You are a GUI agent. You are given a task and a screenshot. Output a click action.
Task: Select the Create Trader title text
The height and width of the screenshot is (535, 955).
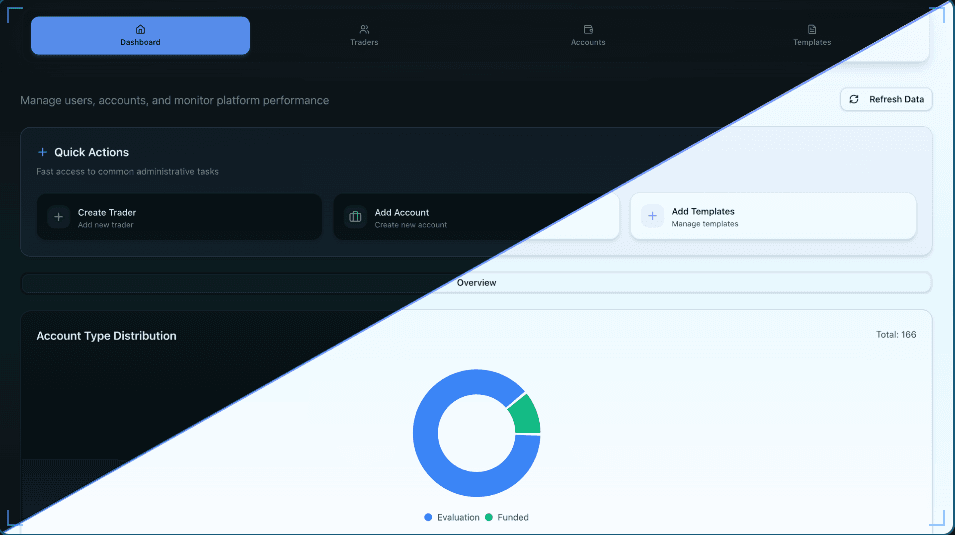[x=107, y=212]
